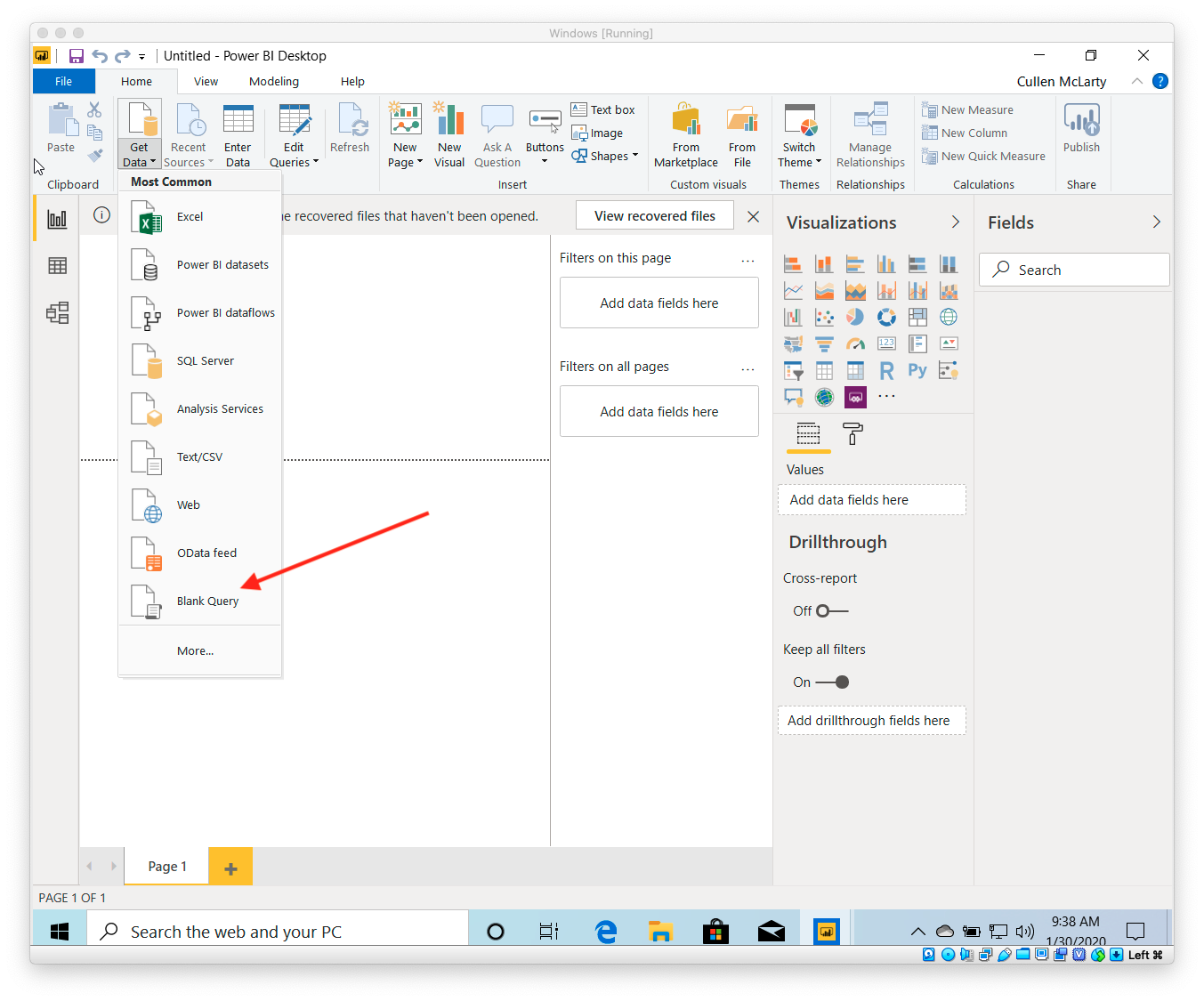
Task: Switch to the View ribbon tab
Action: click(206, 81)
